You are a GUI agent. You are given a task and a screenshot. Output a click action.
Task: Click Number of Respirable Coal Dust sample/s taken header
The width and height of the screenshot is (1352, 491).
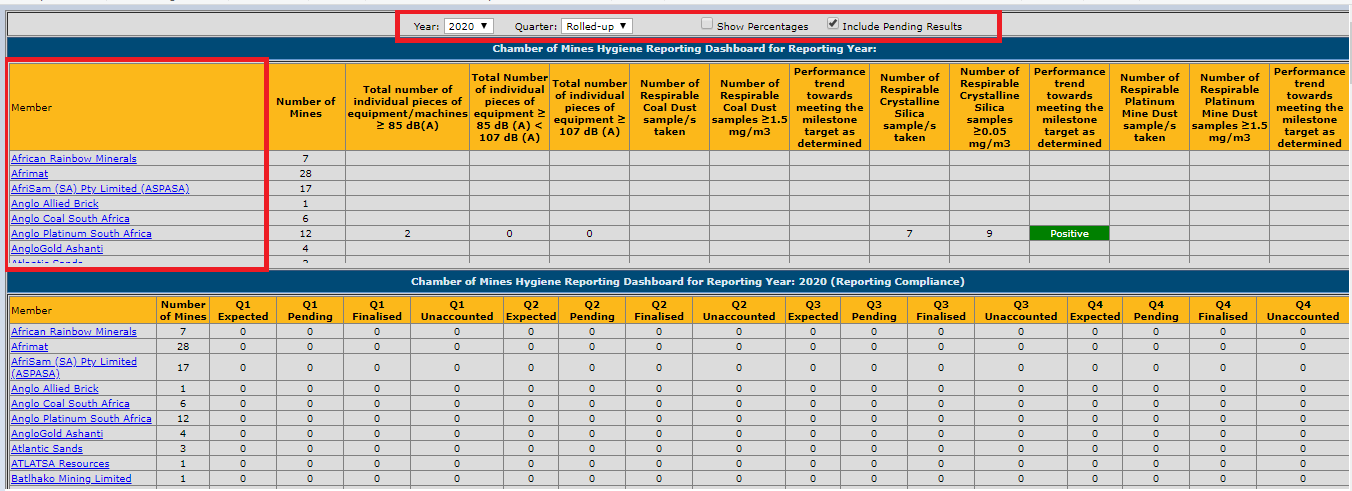pos(669,107)
